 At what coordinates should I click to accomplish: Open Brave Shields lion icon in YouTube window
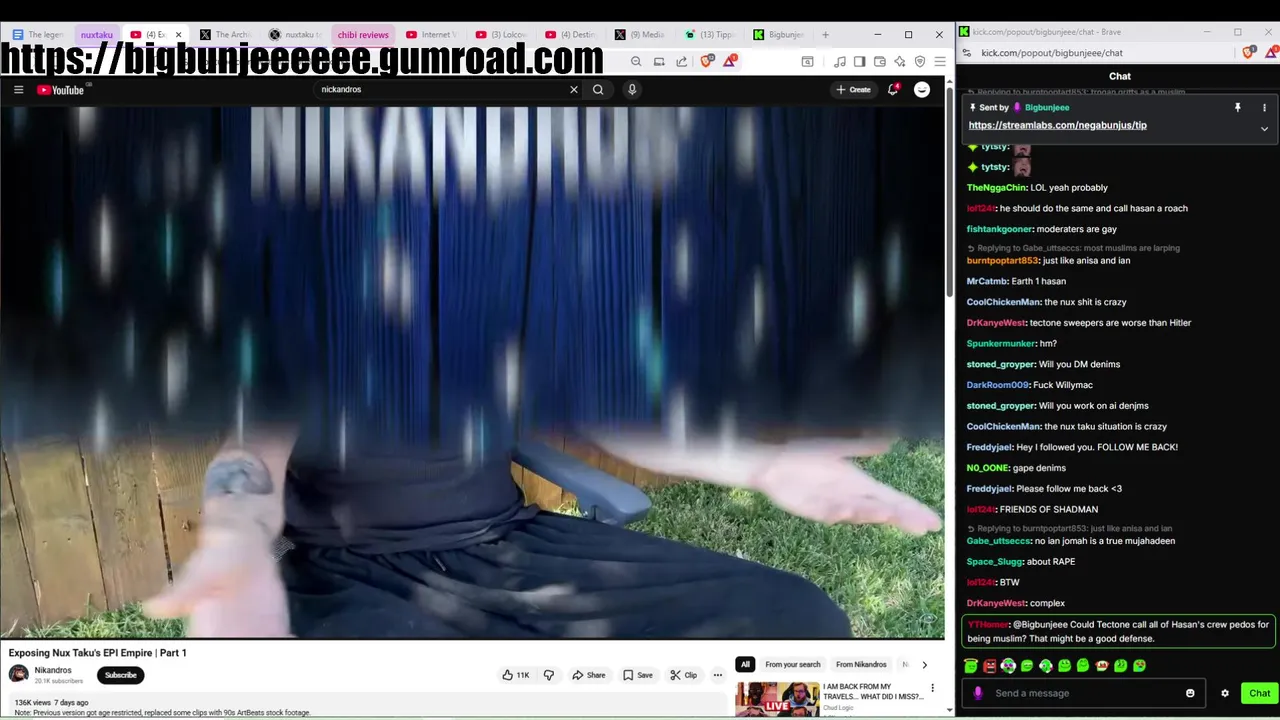707,62
